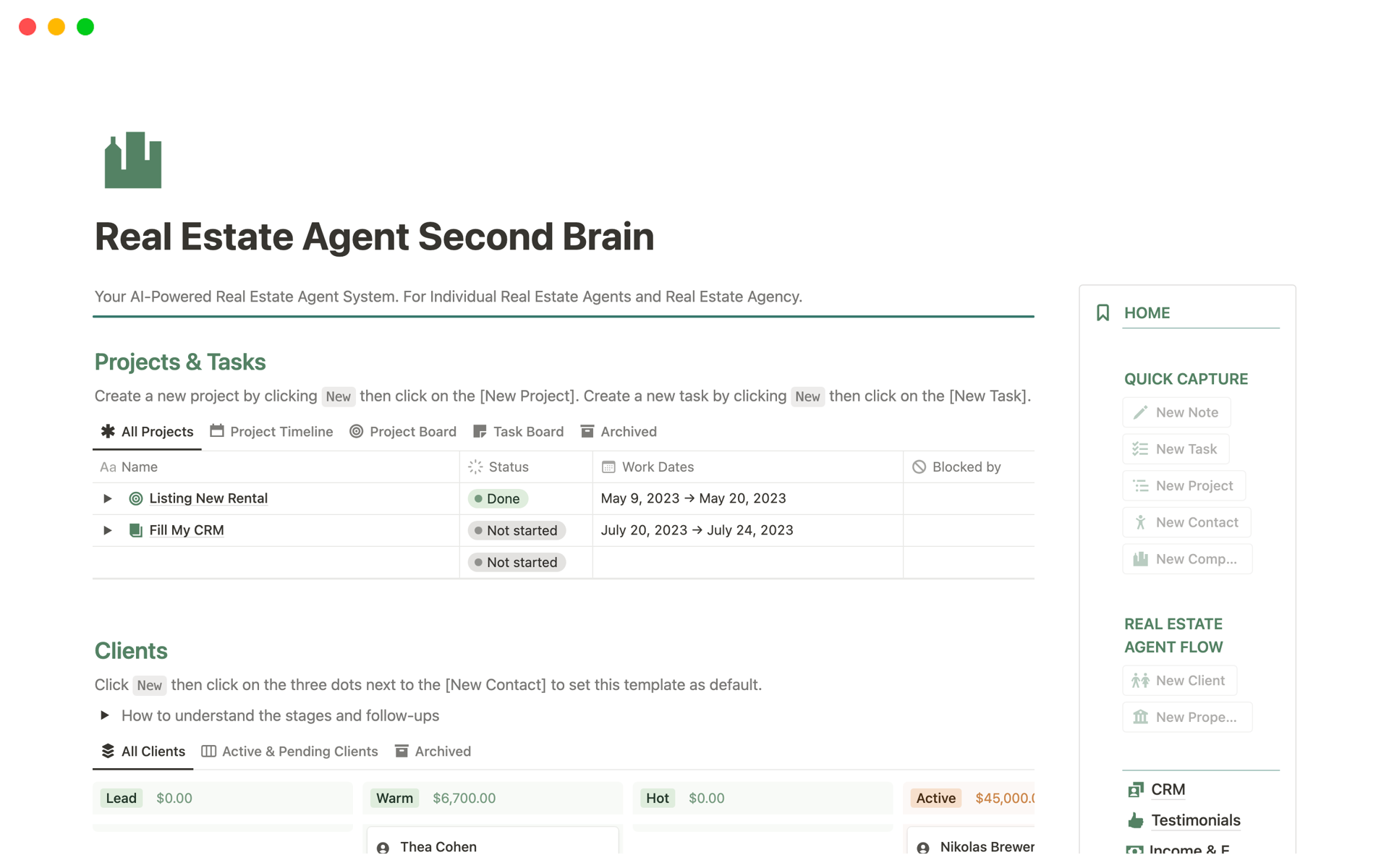This screenshot has height=868, width=1389.
Task: Expand the Fill My CRM row
Action: coord(107,530)
